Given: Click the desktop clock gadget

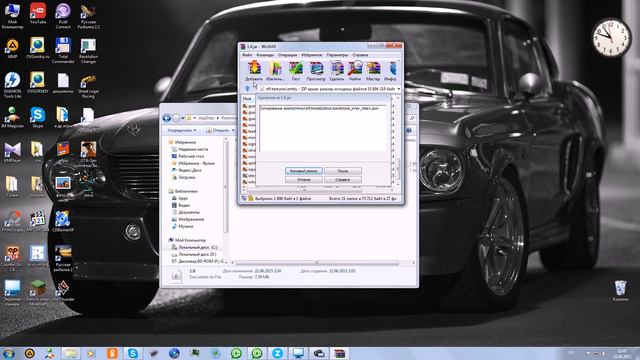Looking at the screenshot, I should click(611, 38).
